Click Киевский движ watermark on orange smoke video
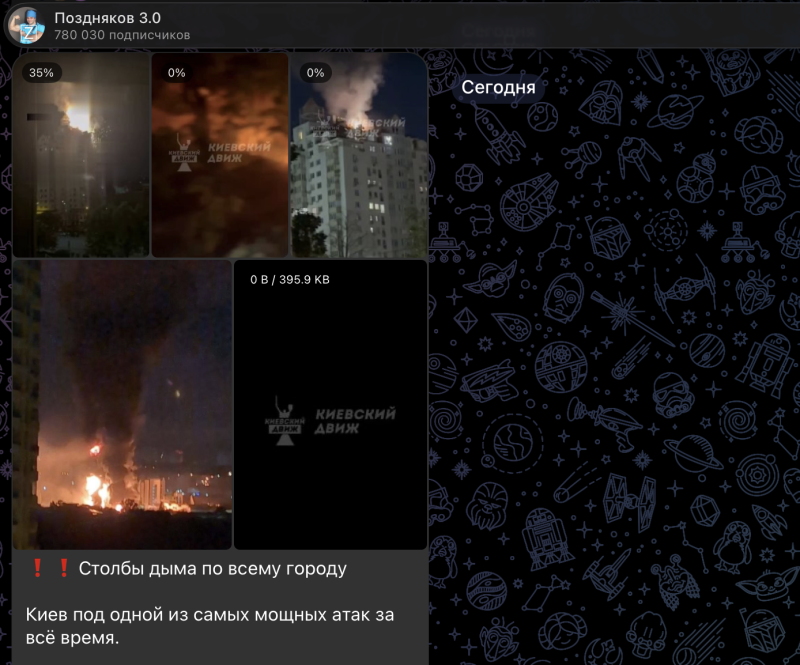 (219, 152)
